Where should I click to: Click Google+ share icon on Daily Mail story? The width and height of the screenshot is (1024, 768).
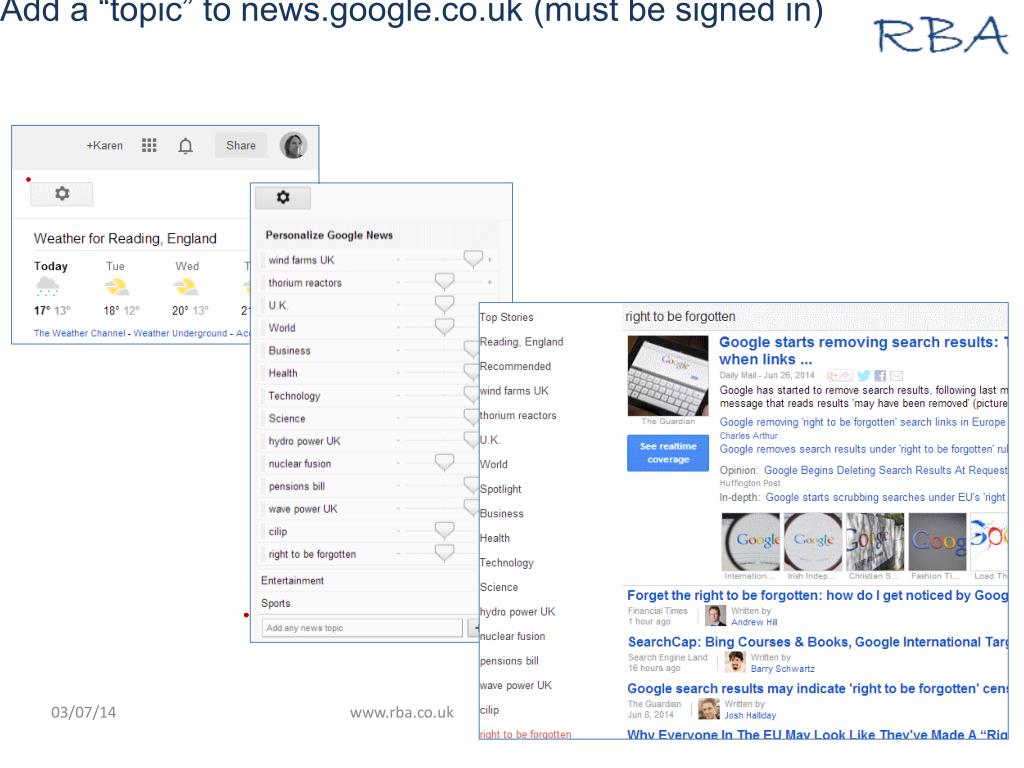840,376
